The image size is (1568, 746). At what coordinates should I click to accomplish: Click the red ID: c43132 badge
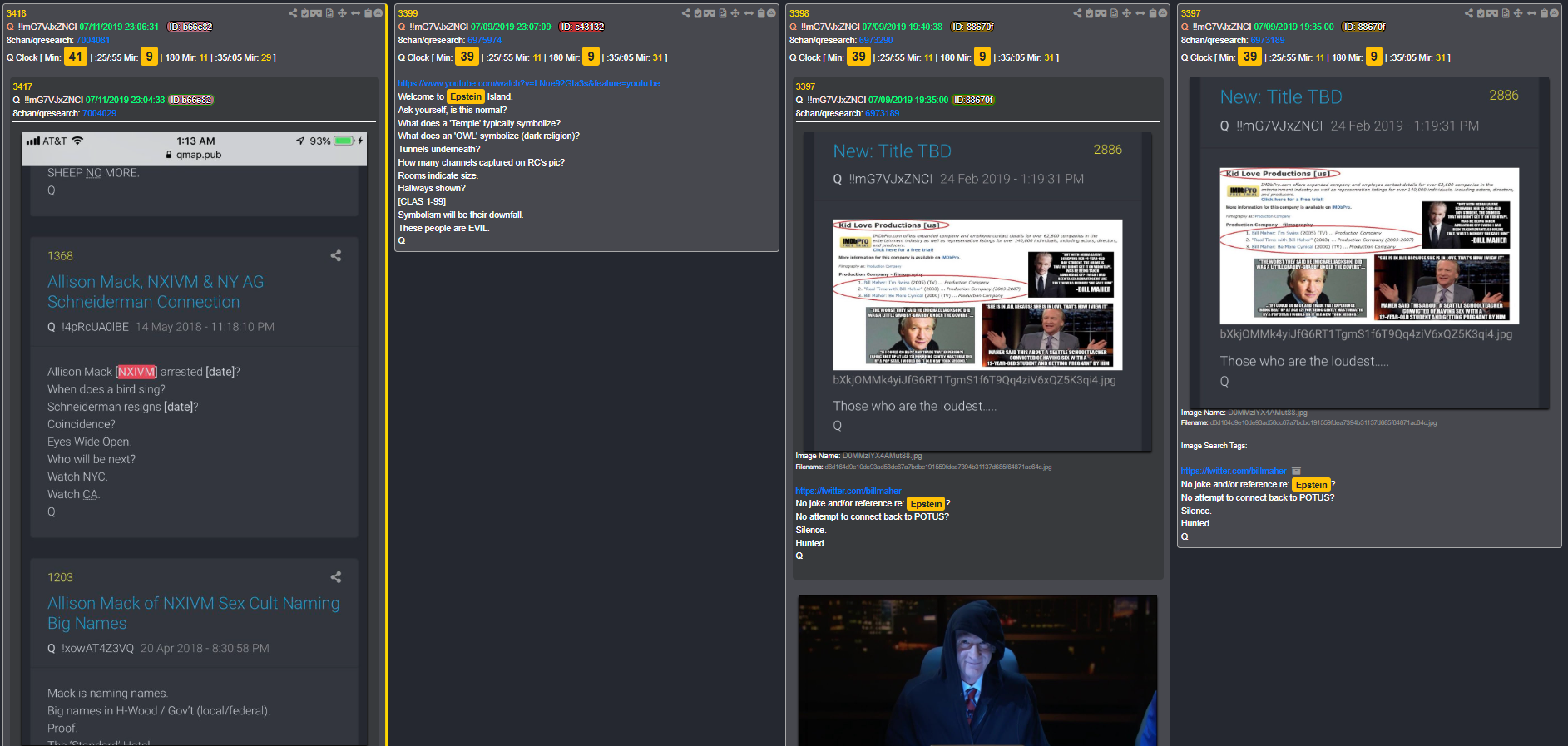pyautogui.click(x=581, y=27)
